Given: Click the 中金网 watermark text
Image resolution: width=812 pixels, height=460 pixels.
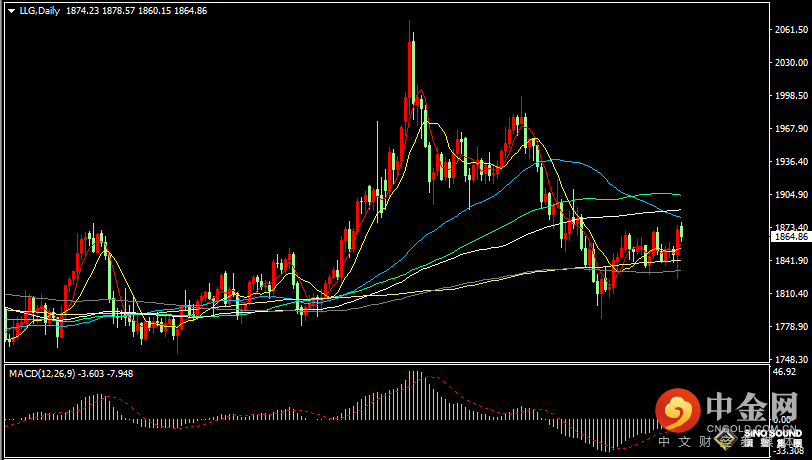Looking at the screenshot, I should (x=752, y=407).
